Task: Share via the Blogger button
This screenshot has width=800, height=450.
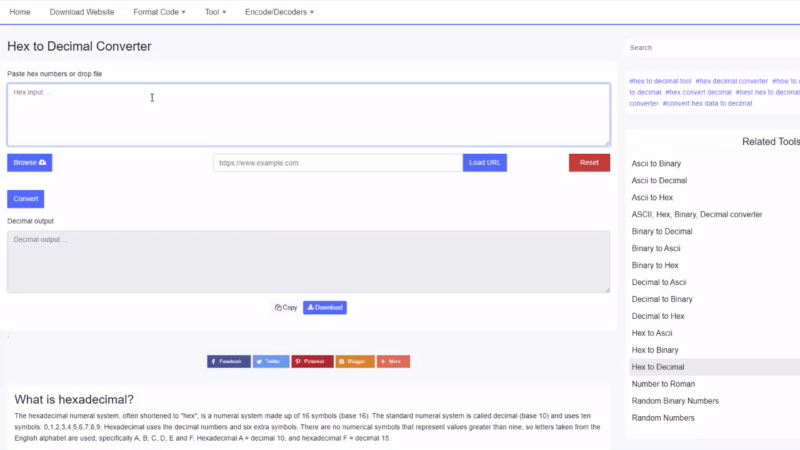Action: pyautogui.click(x=355, y=361)
